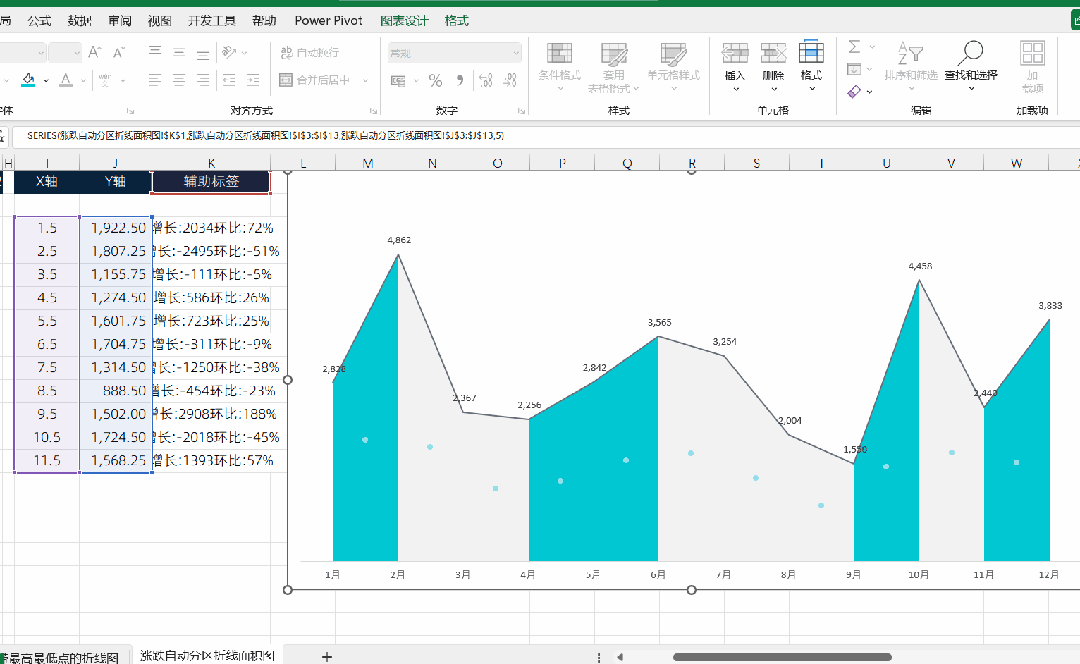Screen dimensions: 1080x664
Task: Increase indent
Action: point(253,81)
